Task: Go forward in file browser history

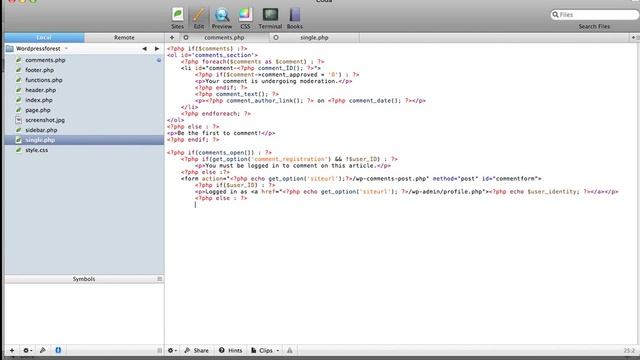Action: point(157,49)
